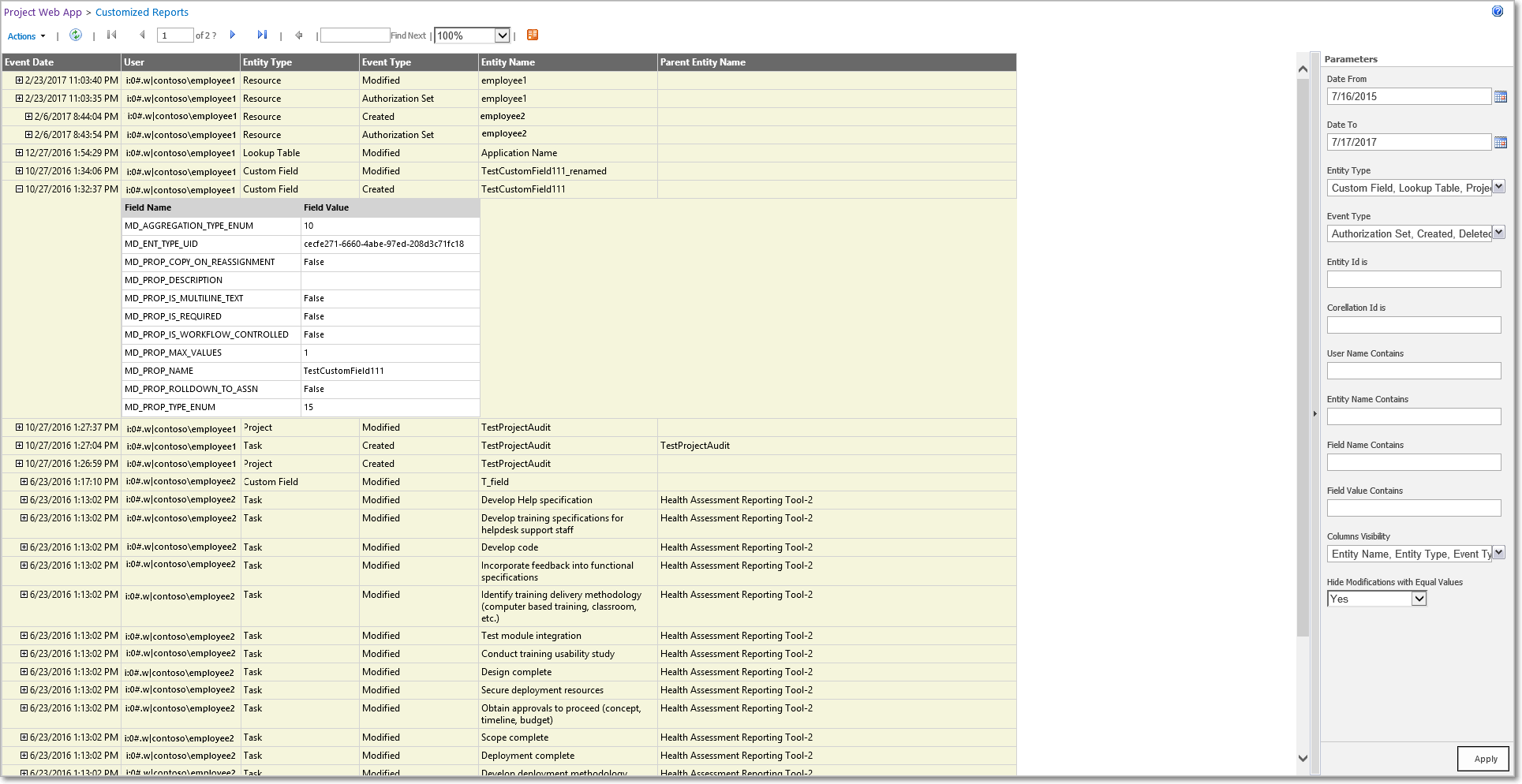
Task: Expand the 2/23/2017 11:03:40 PM row
Action: pyautogui.click(x=20, y=80)
